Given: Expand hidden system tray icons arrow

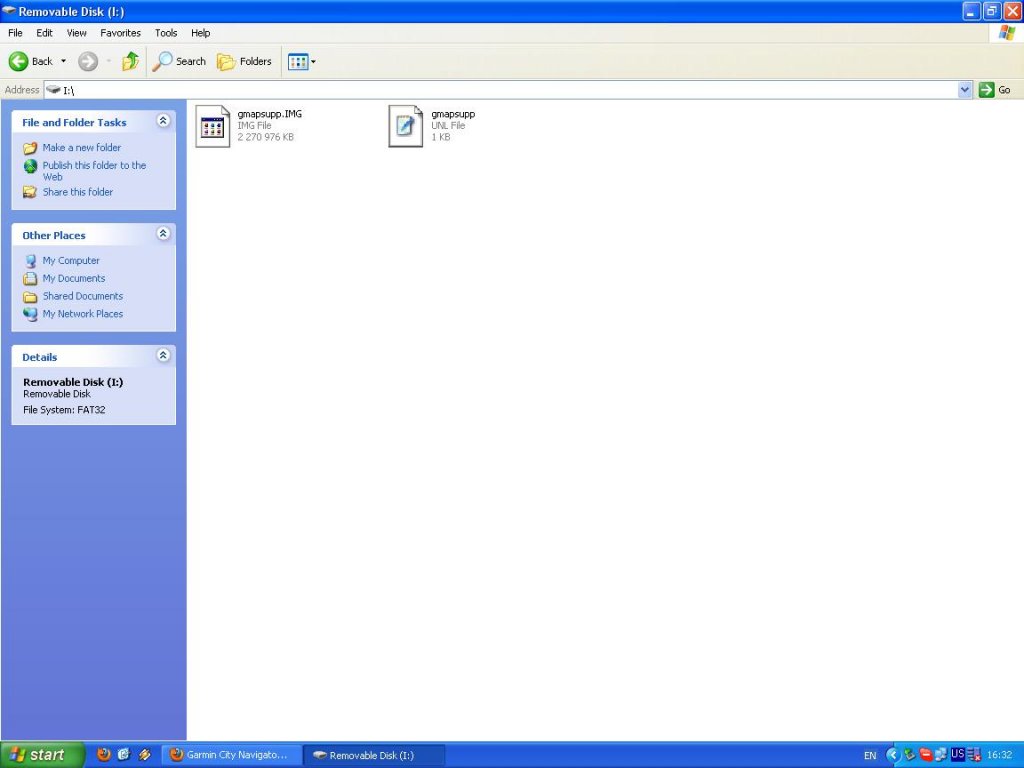Looking at the screenshot, I should 892,755.
